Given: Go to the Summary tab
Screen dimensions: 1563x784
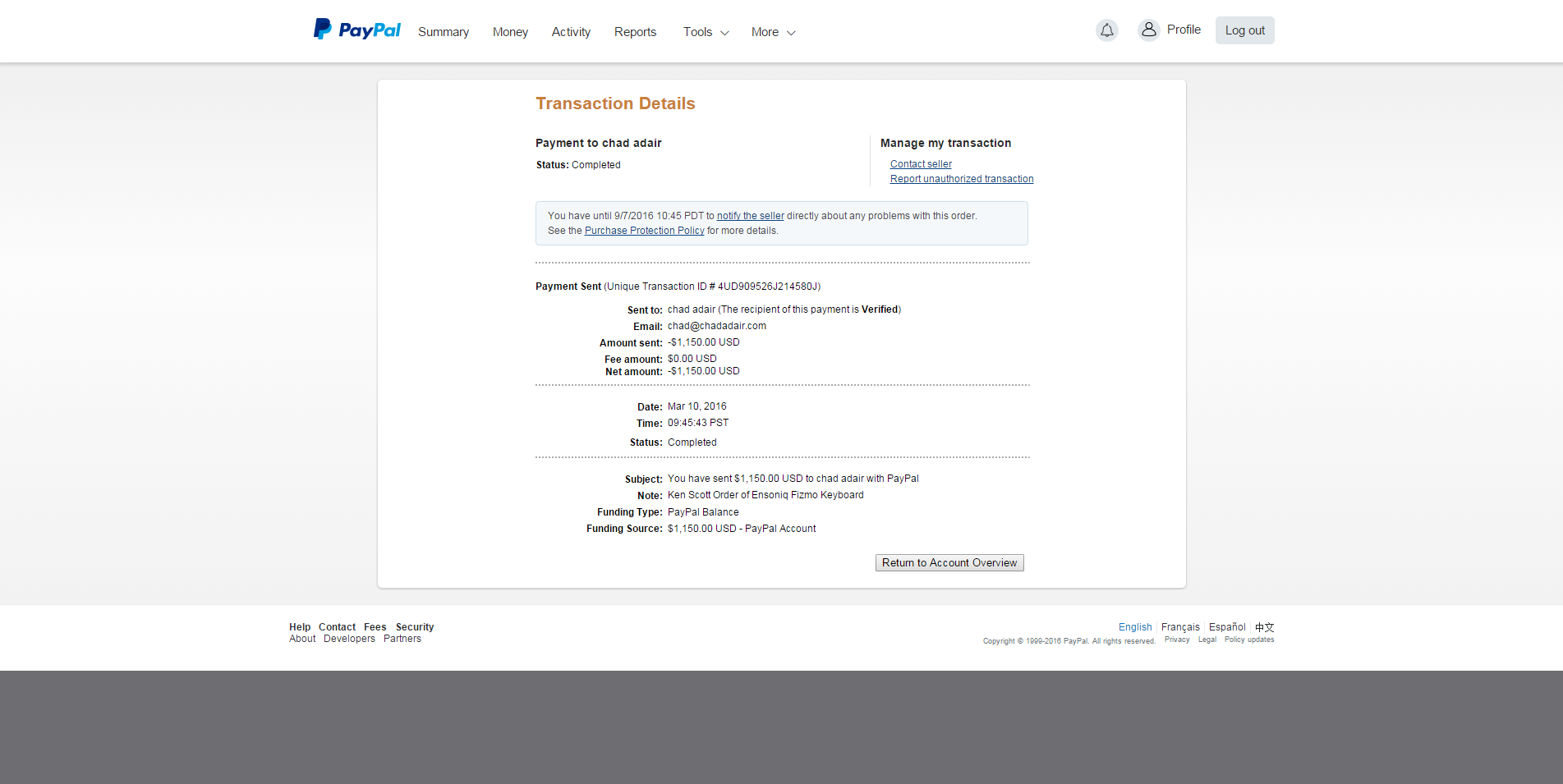Looking at the screenshot, I should pos(444,32).
